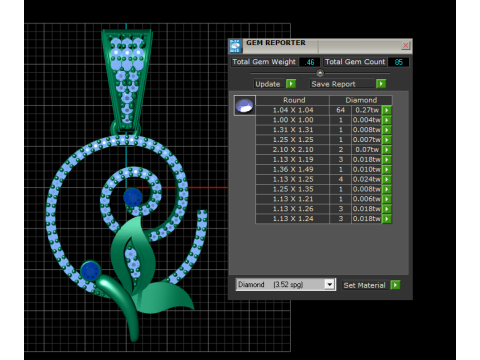Select the 1.13 X 1.24 size cell
This screenshot has height=360, width=480.
[293, 219]
